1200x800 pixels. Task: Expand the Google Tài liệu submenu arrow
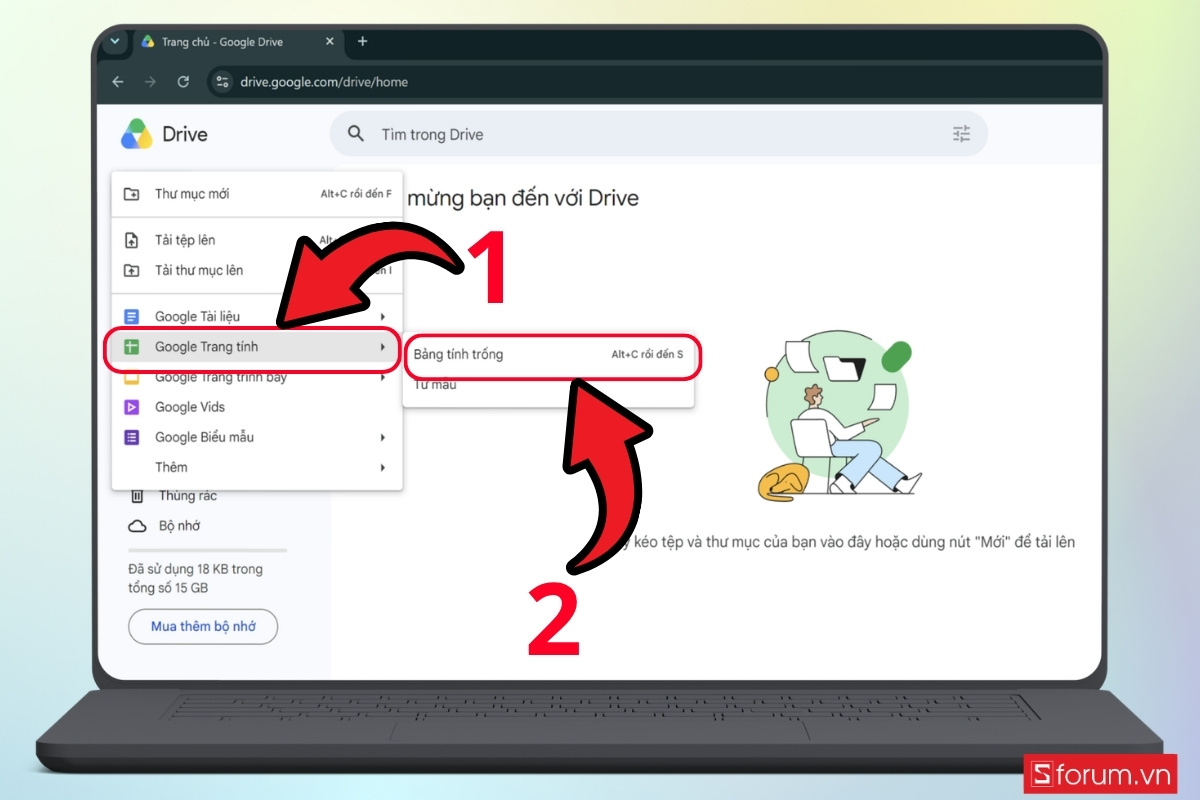[x=383, y=317]
